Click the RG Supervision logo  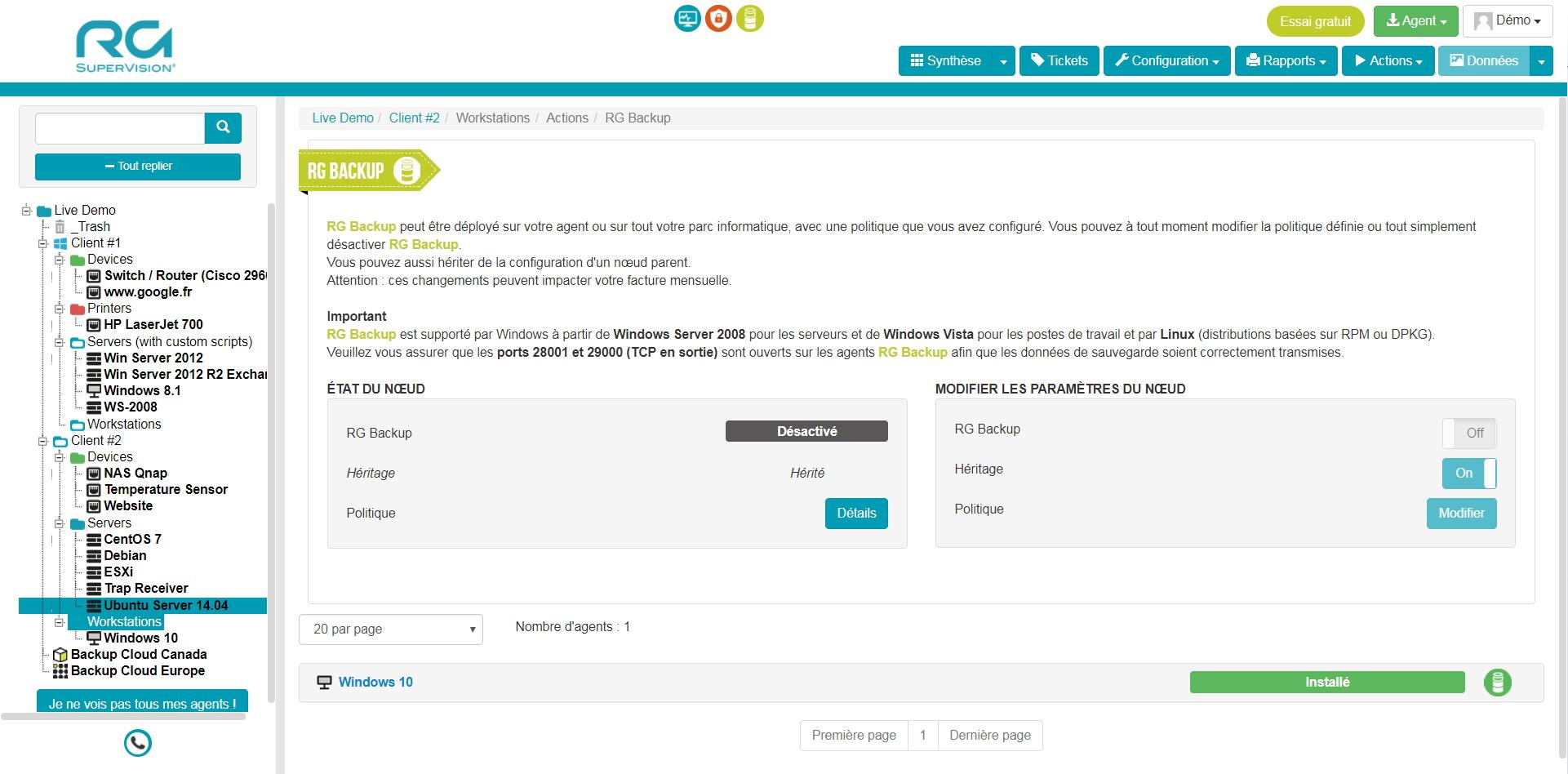125,48
